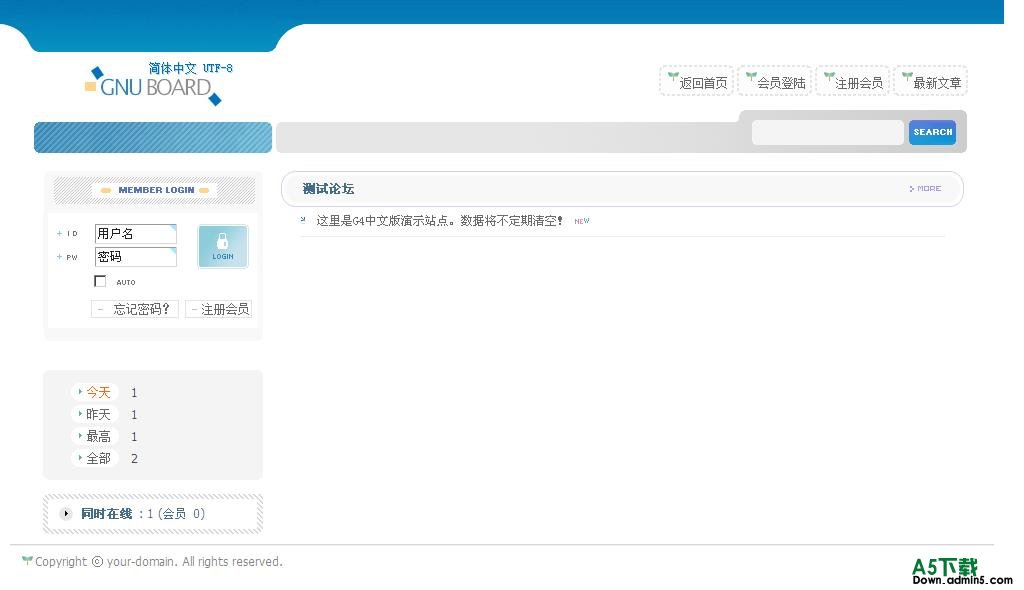Open the 会员登陆 menu item

coord(775,82)
